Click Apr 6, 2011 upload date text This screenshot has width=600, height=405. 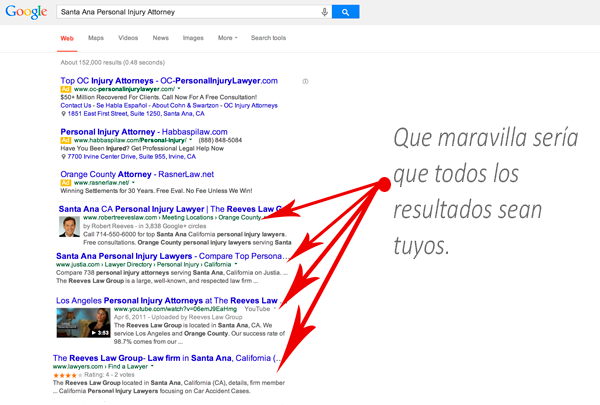pos(130,317)
